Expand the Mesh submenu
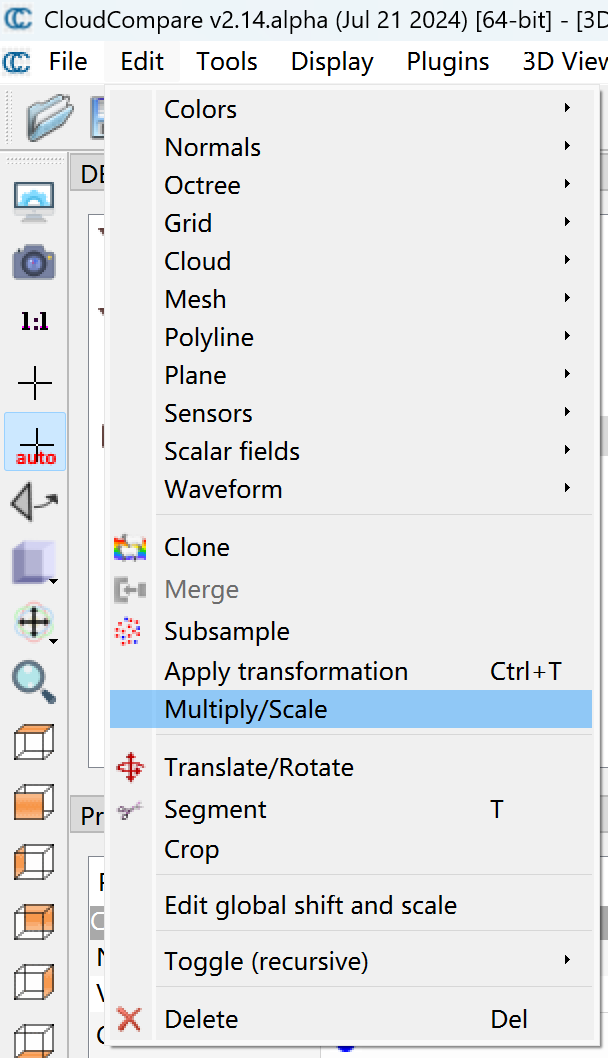608x1058 pixels. coord(351,299)
